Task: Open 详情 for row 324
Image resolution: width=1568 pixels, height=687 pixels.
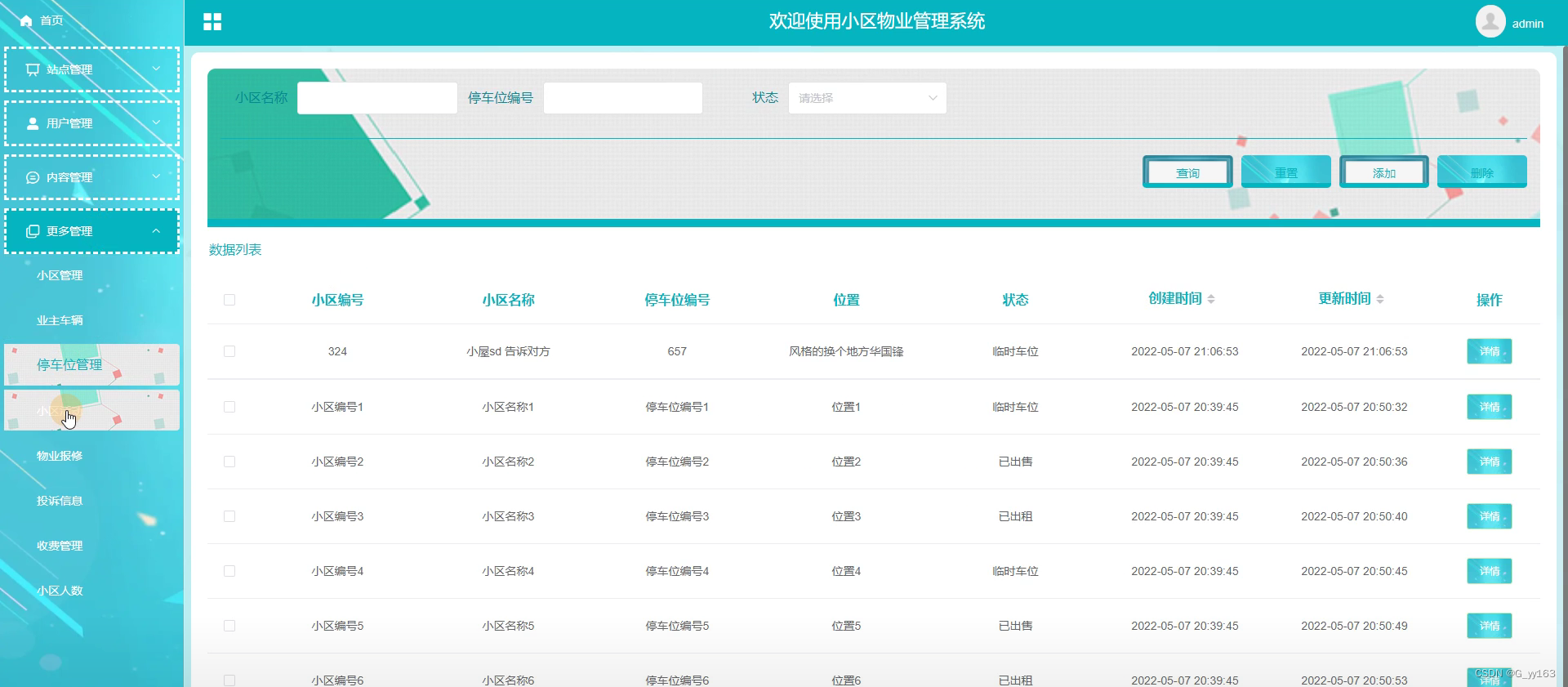Action: [x=1490, y=351]
